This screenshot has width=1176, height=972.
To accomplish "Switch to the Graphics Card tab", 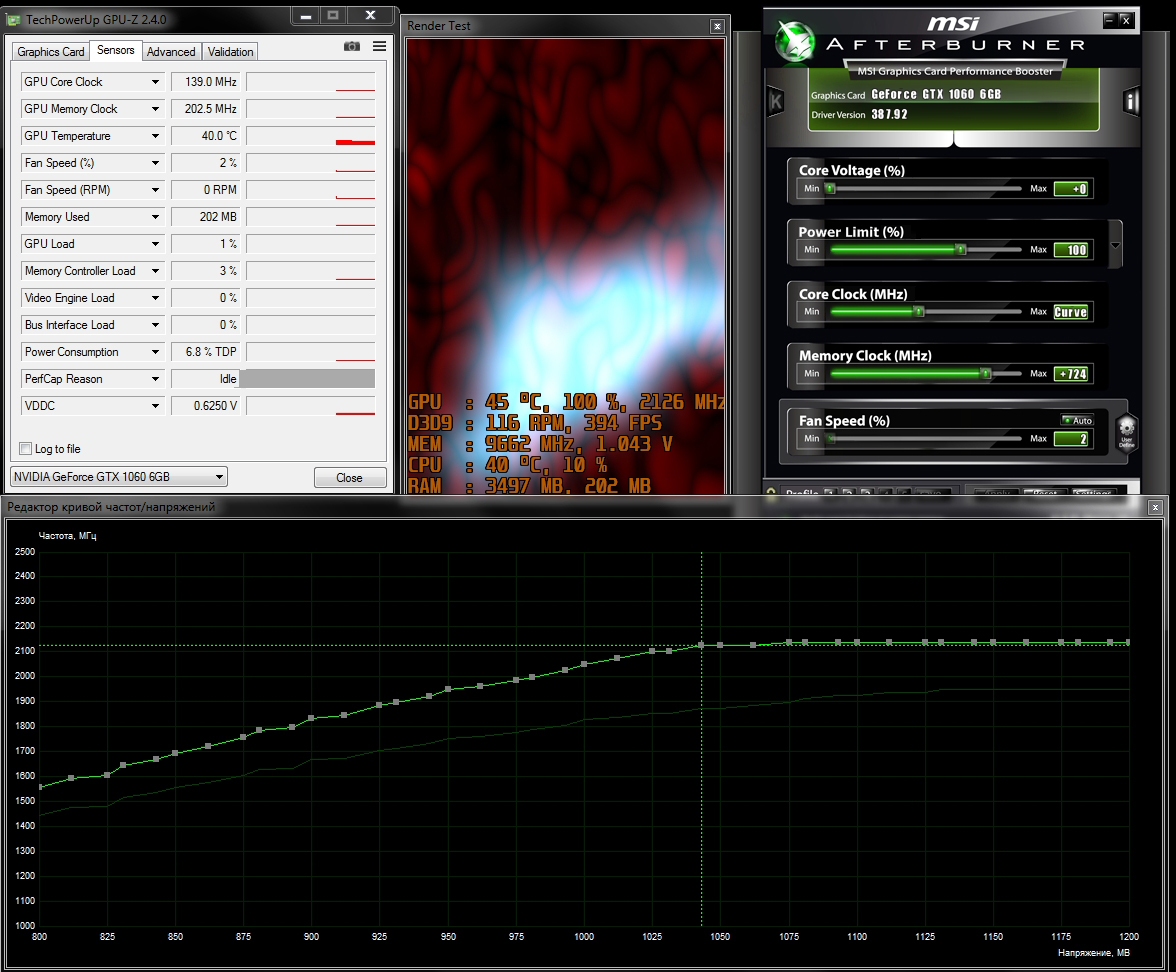I will click(51, 52).
